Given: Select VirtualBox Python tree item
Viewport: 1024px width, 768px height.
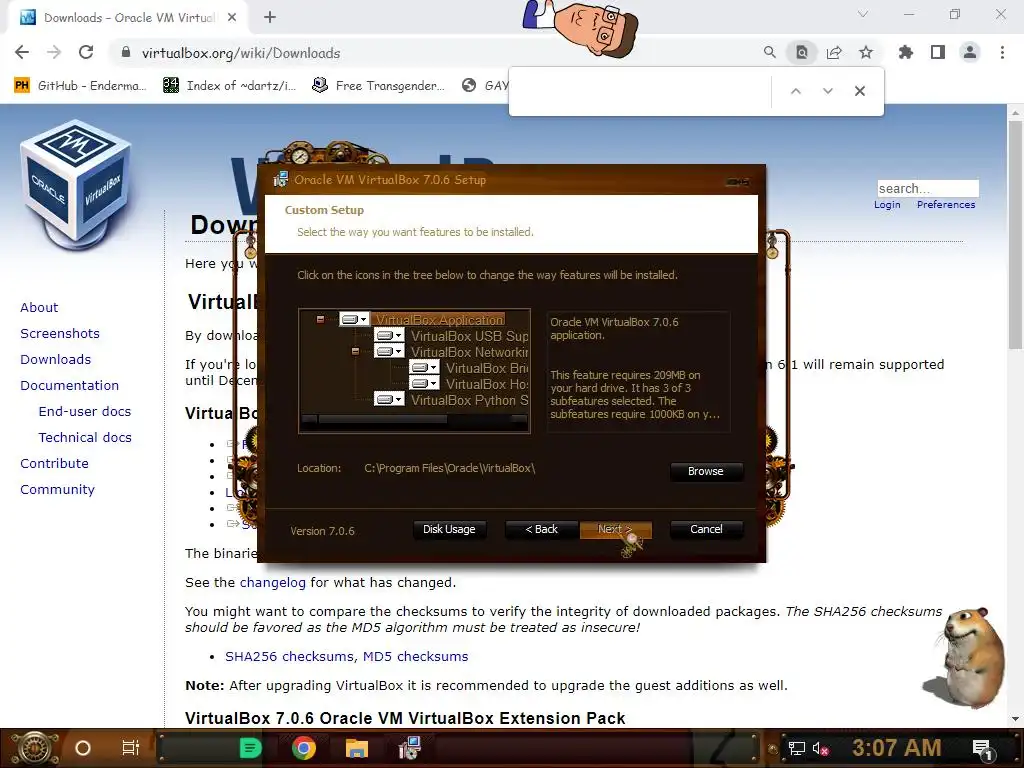Looking at the screenshot, I should [470, 400].
